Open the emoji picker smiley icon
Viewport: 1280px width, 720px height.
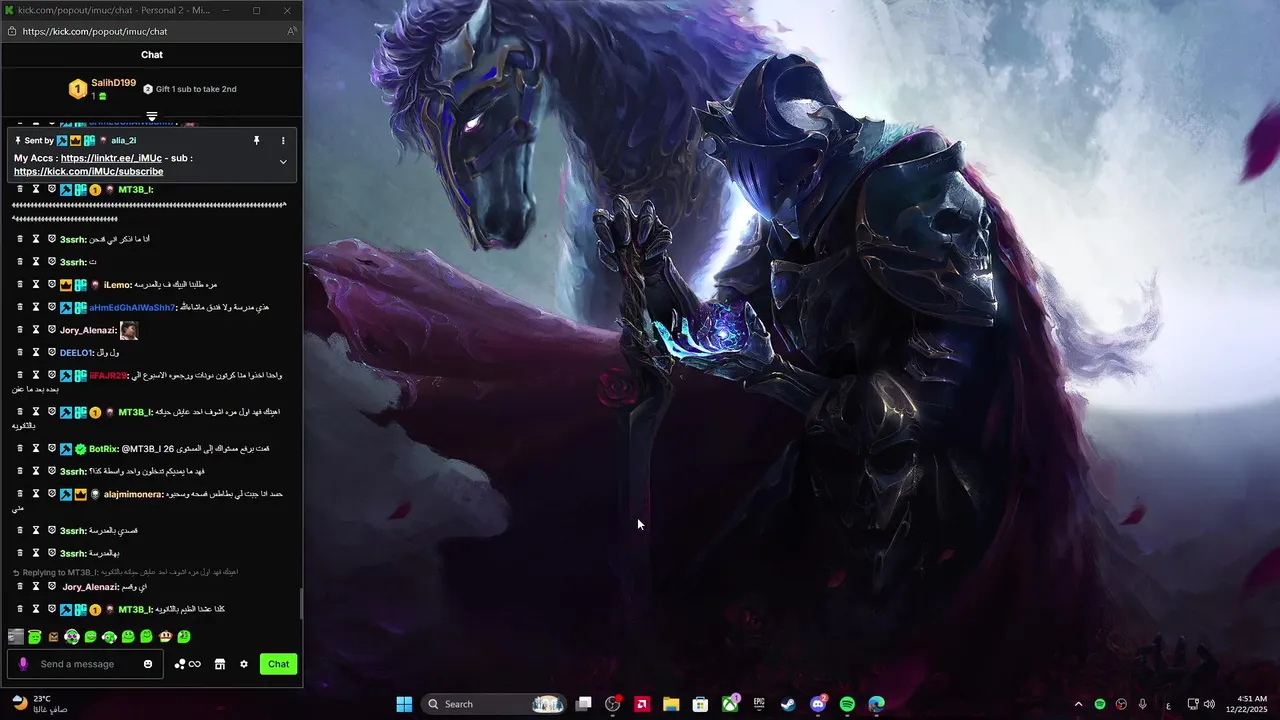[x=148, y=664]
